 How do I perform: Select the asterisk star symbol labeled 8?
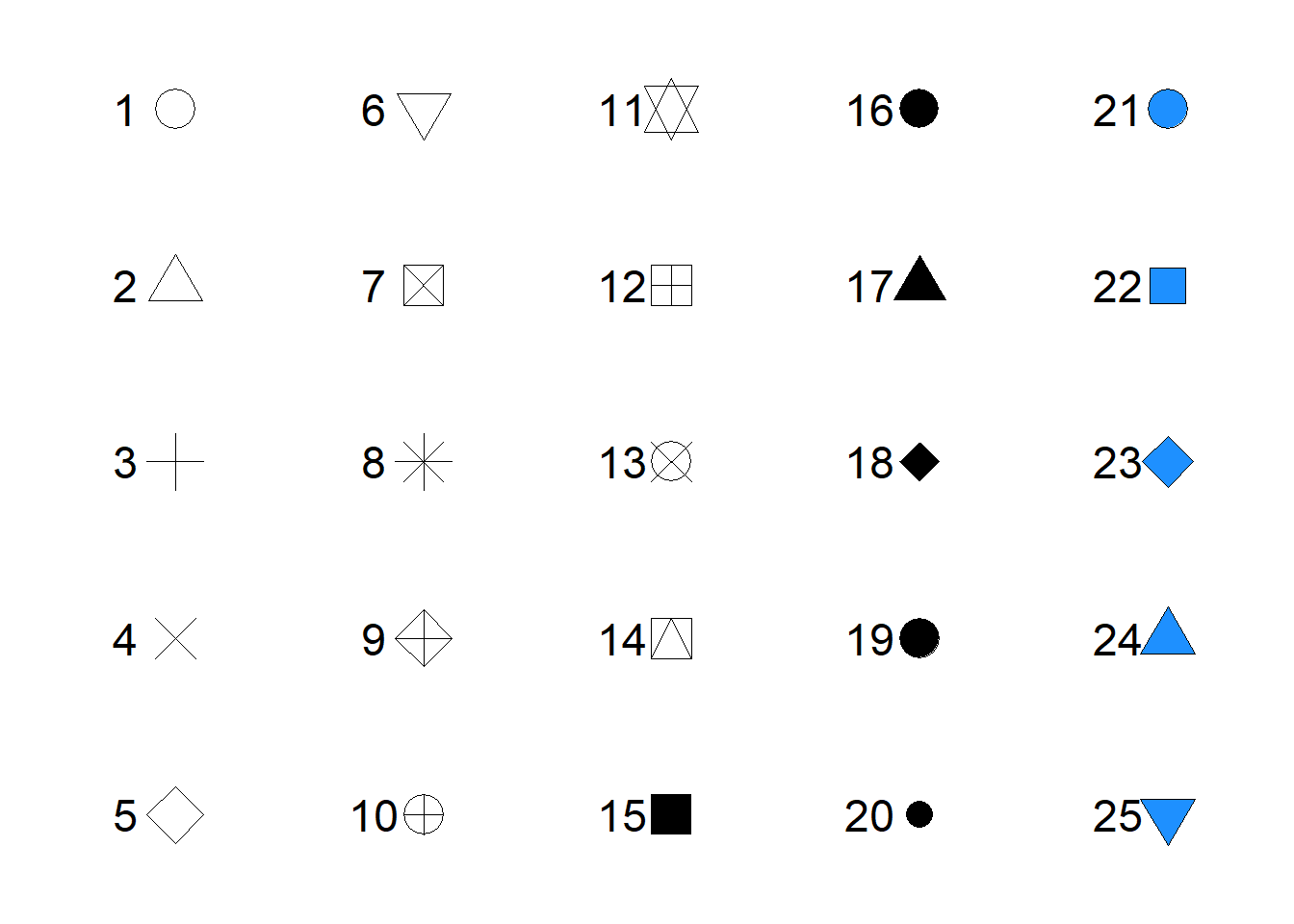click(424, 462)
